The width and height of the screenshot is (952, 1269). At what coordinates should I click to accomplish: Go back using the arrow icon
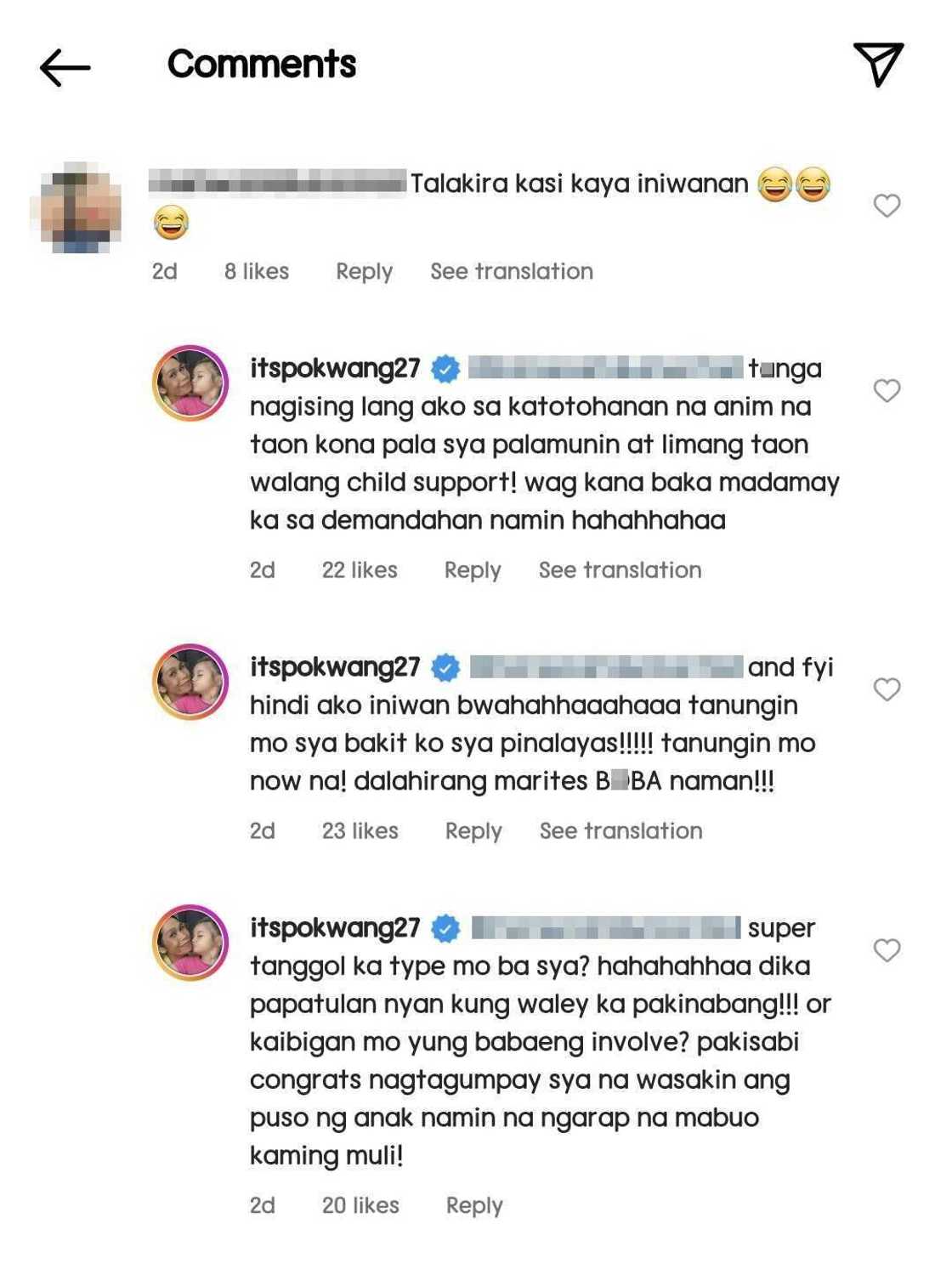point(65,67)
